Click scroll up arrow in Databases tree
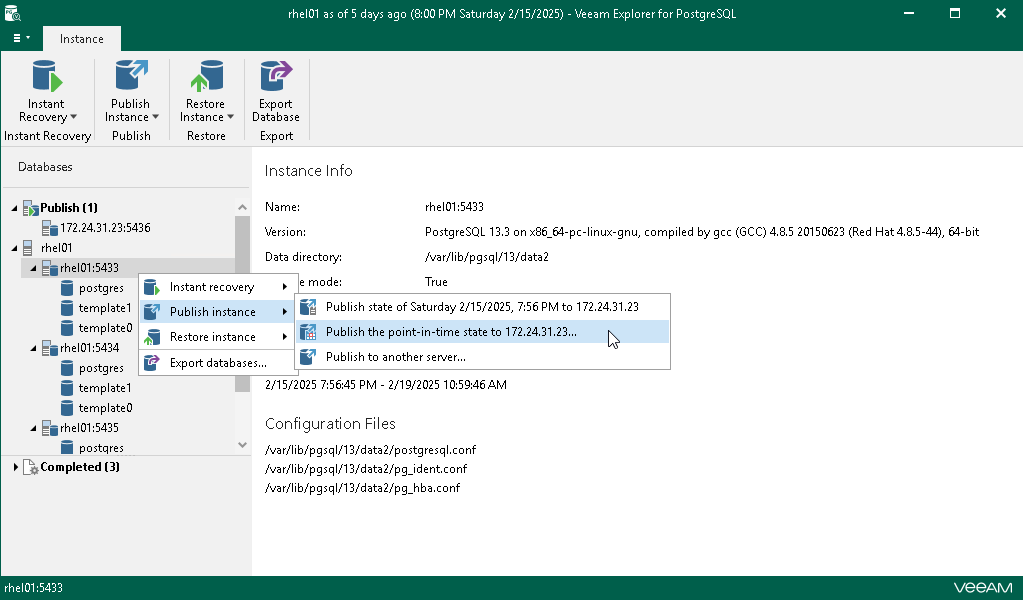Image resolution: width=1023 pixels, height=600 pixels. click(243, 207)
